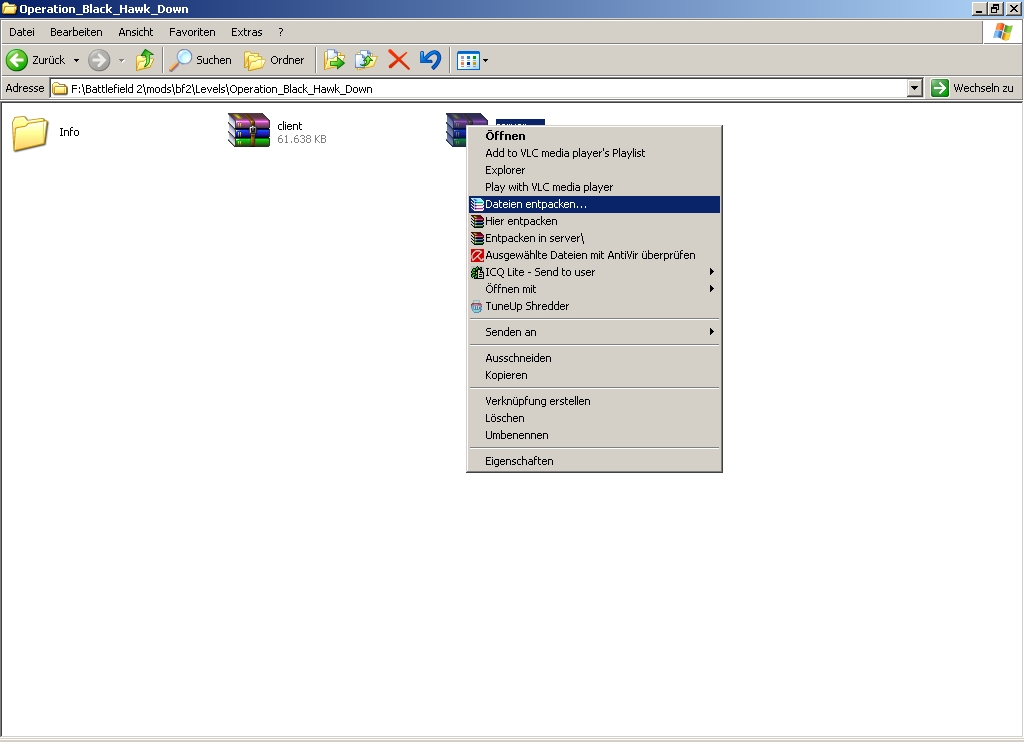
Task: Click the move-to-folder toolbar icon
Action: click(334, 60)
